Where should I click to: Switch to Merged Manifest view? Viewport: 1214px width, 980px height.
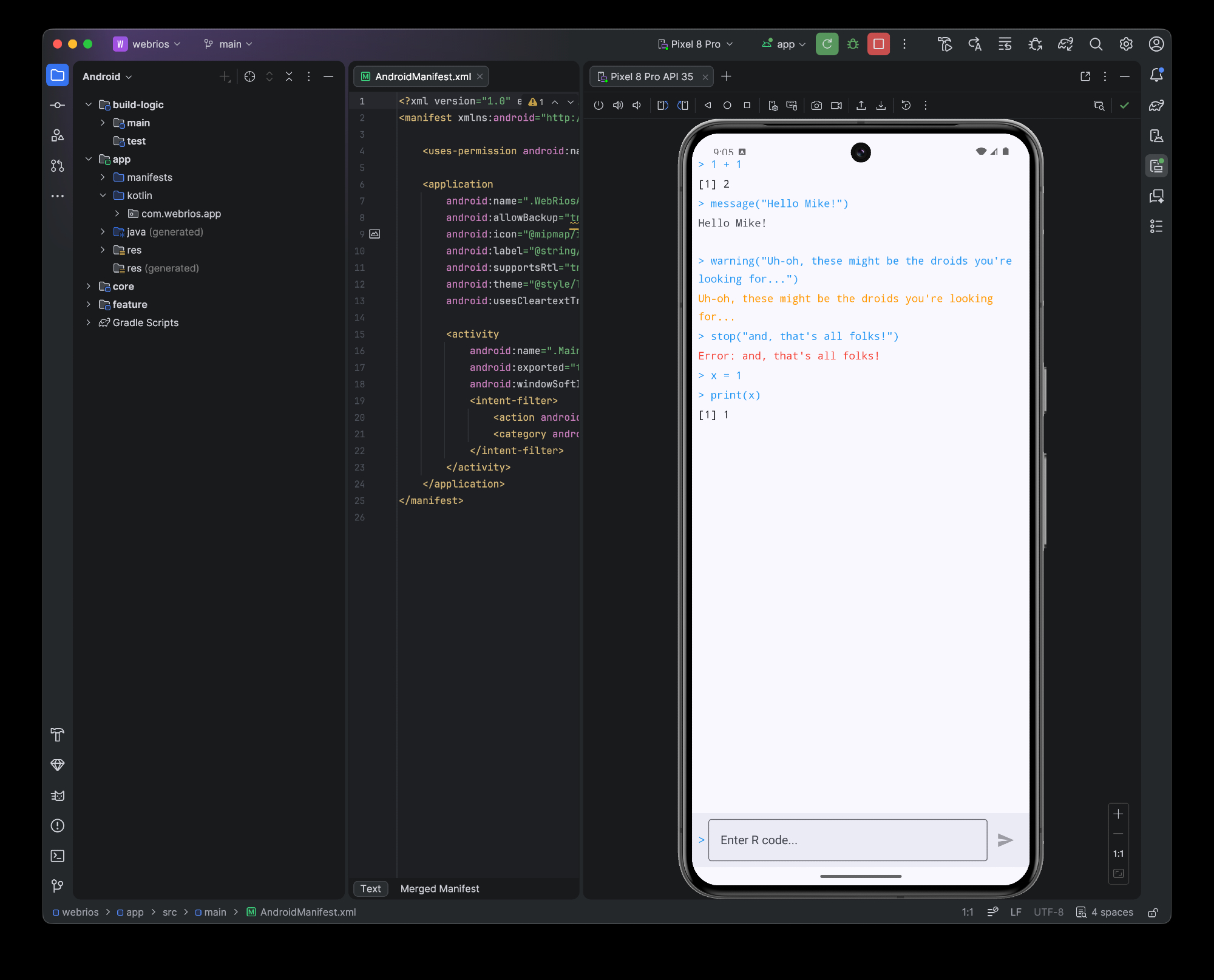click(x=439, y=889)
